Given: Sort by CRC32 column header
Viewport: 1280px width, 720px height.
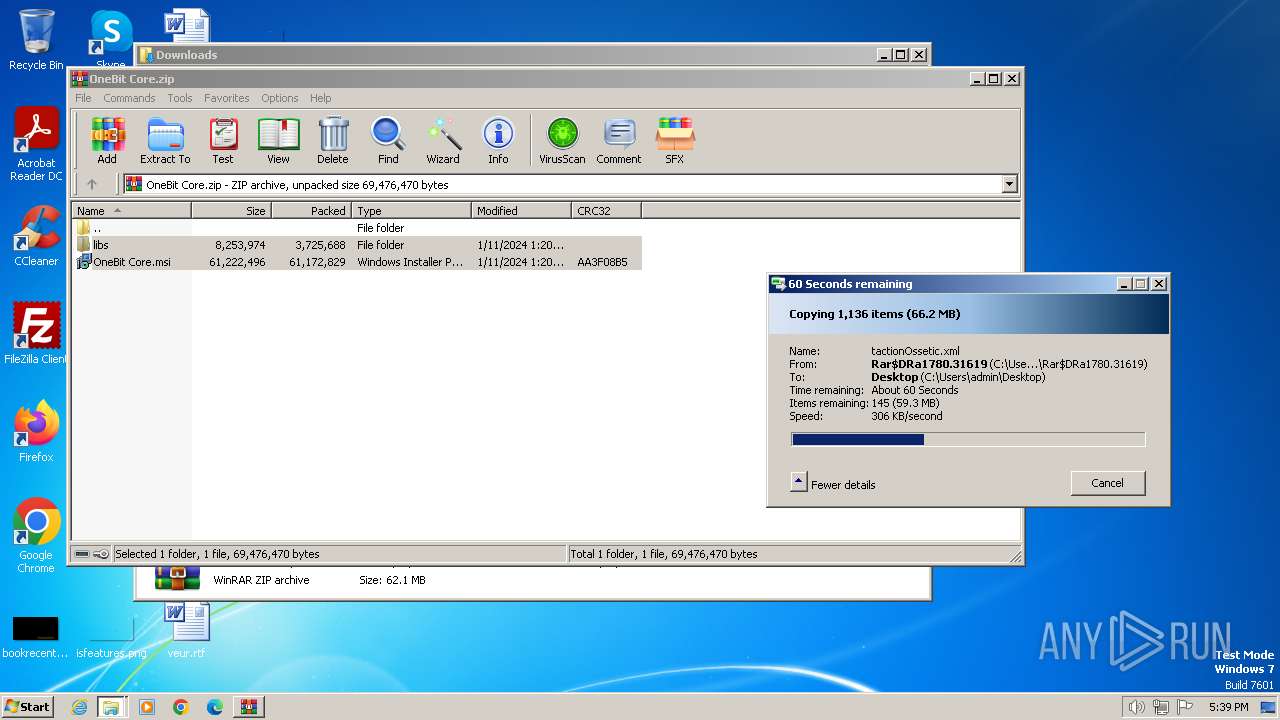Looking at the screenshot, I should (x=606, y=211).
